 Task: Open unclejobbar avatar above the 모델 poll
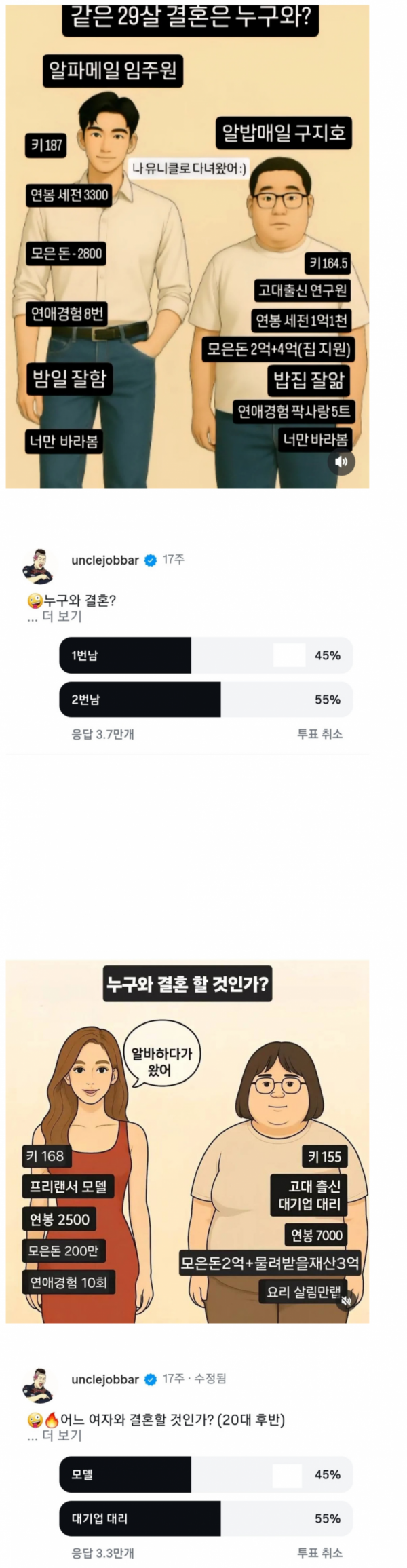click(x=38, y=1385)
